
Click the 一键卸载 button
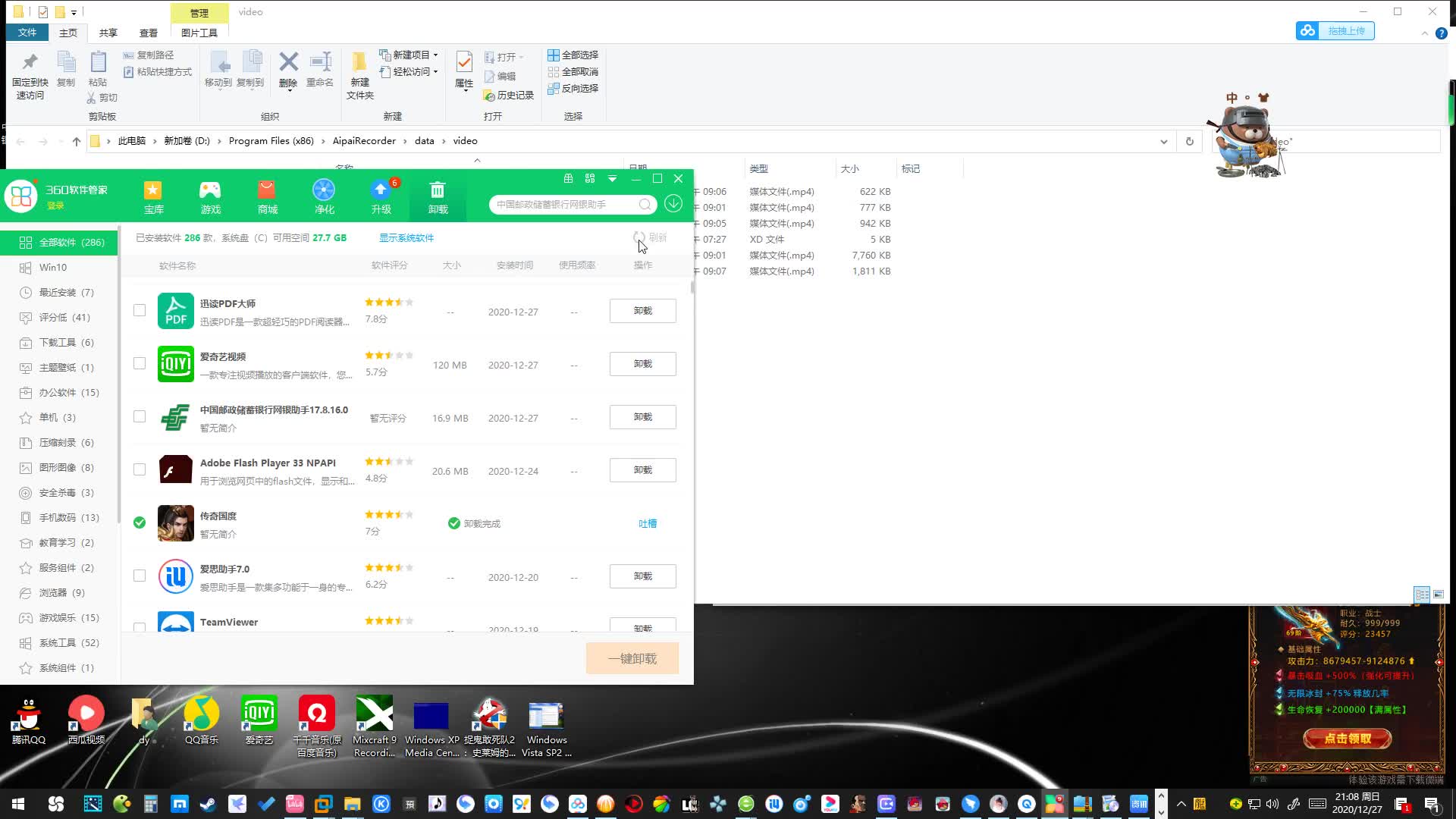pos(632,658)
